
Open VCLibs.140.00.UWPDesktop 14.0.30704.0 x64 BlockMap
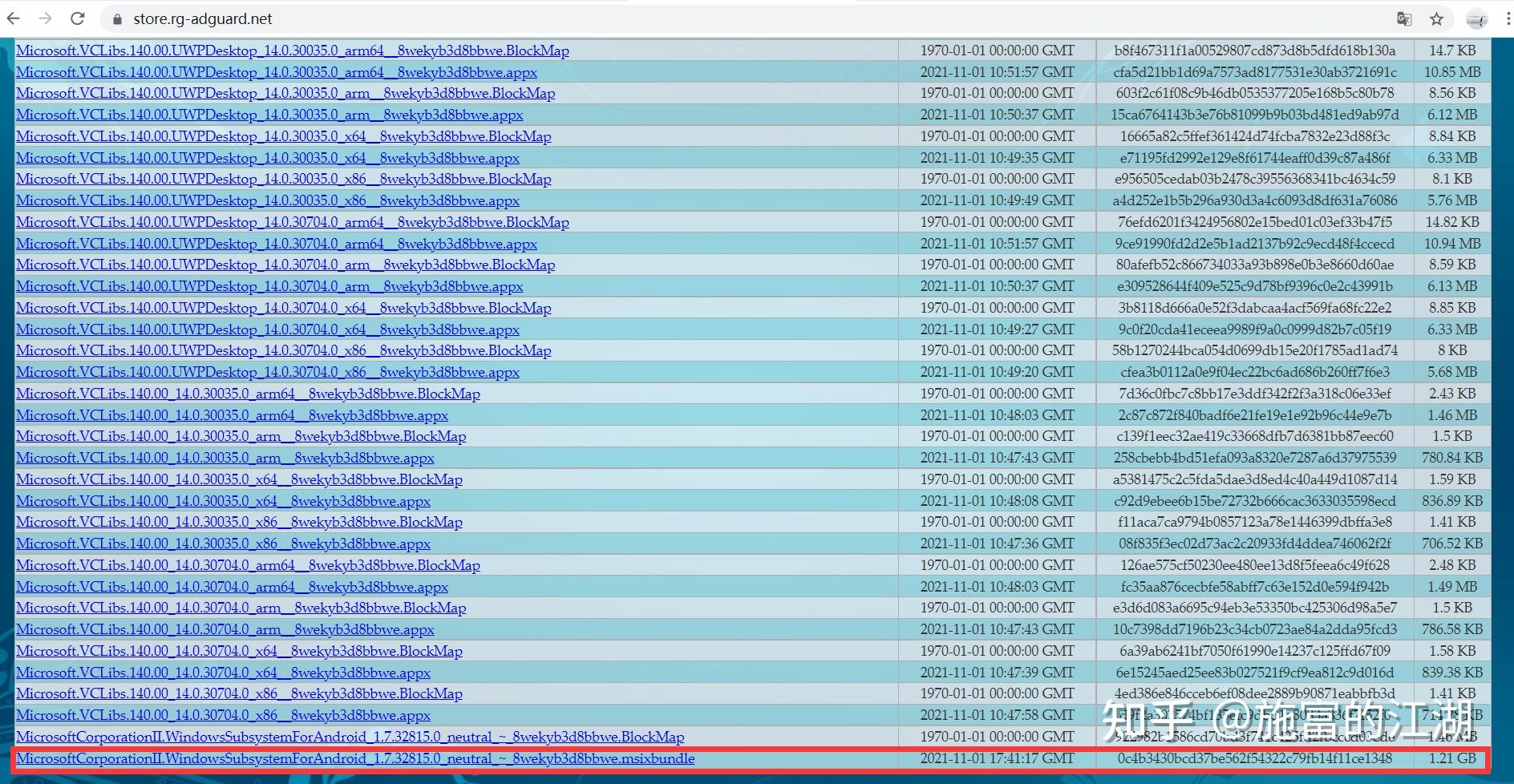point(284,308)
